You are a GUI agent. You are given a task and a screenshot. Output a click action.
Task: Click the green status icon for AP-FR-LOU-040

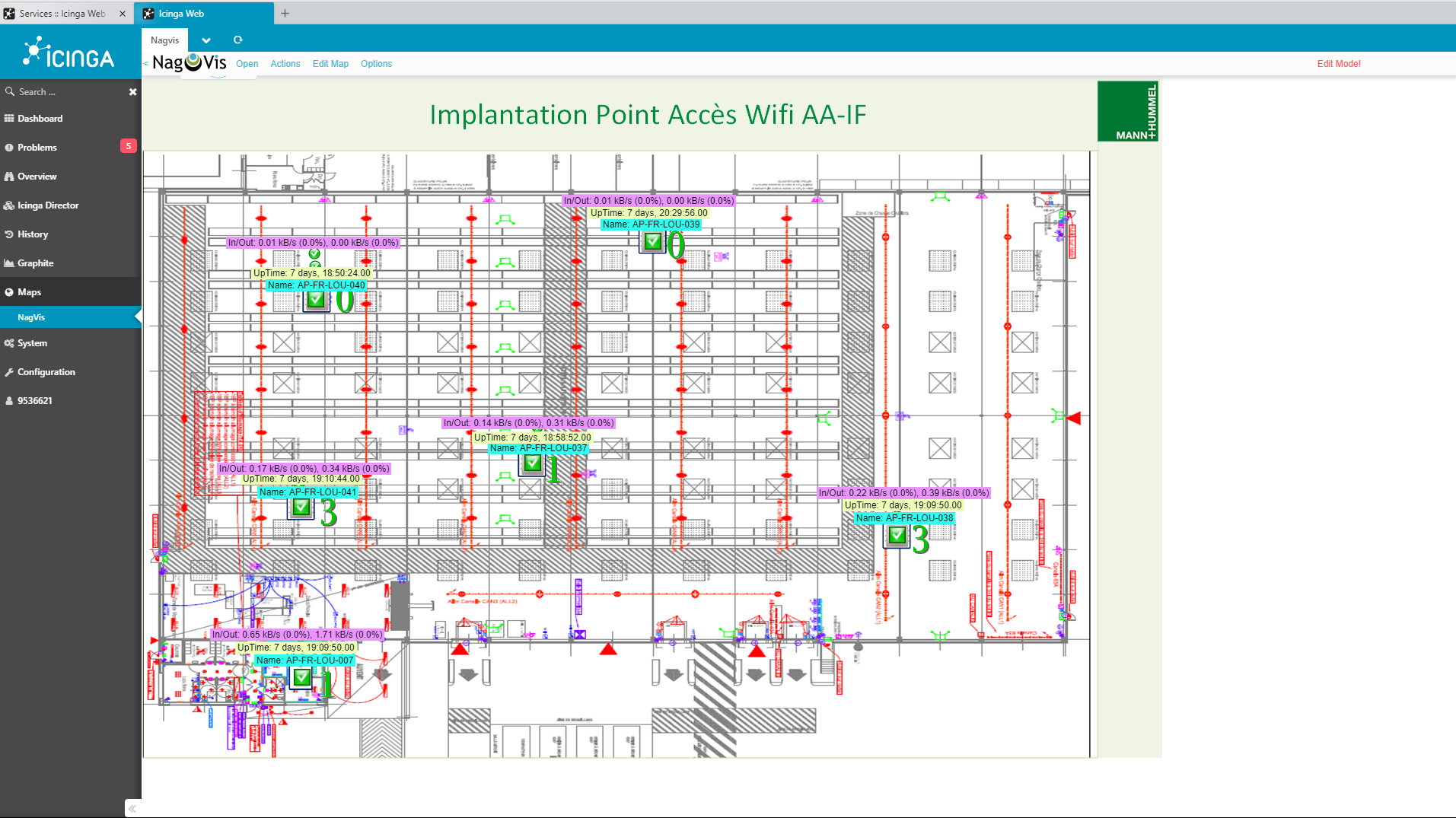(x=316, y=300)
